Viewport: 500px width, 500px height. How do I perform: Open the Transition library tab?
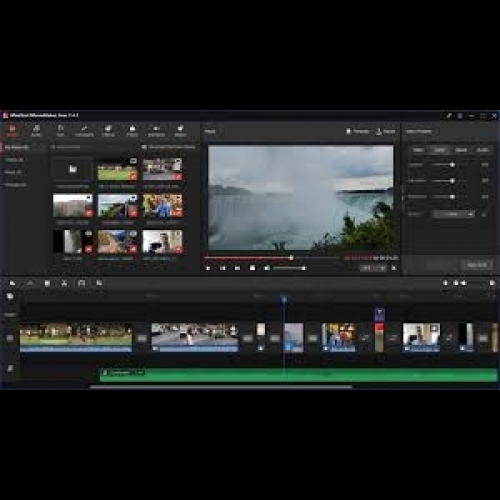click(84, 131)
